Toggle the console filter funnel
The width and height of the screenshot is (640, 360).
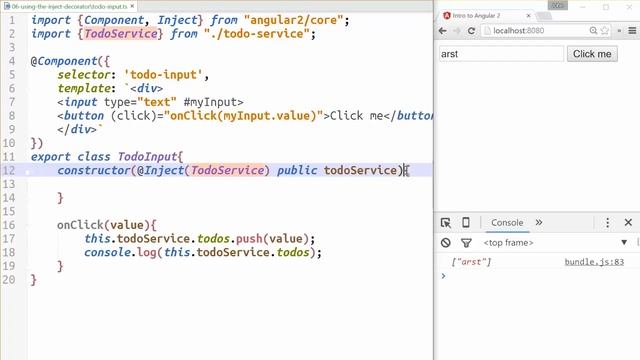(x=466, y=243)
